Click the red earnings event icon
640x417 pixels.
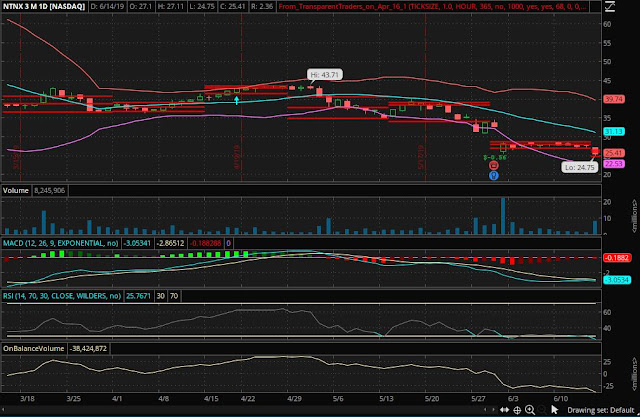click(x=493, y=165)
